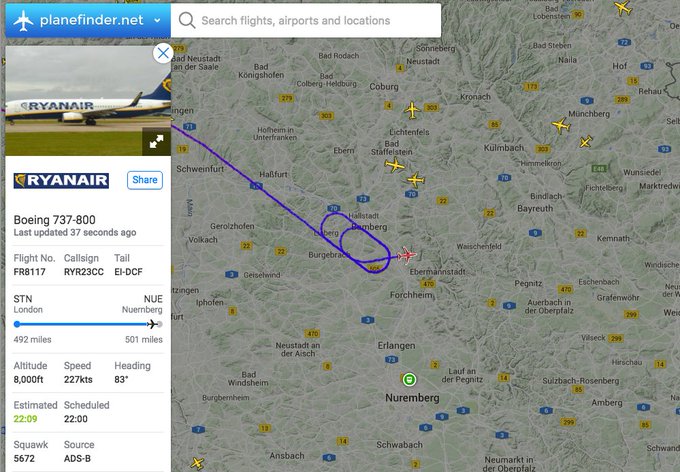Select the yellow plane near Ansbach
The image size is (680, 472).
pyautogui.click(x=197, y=463)
